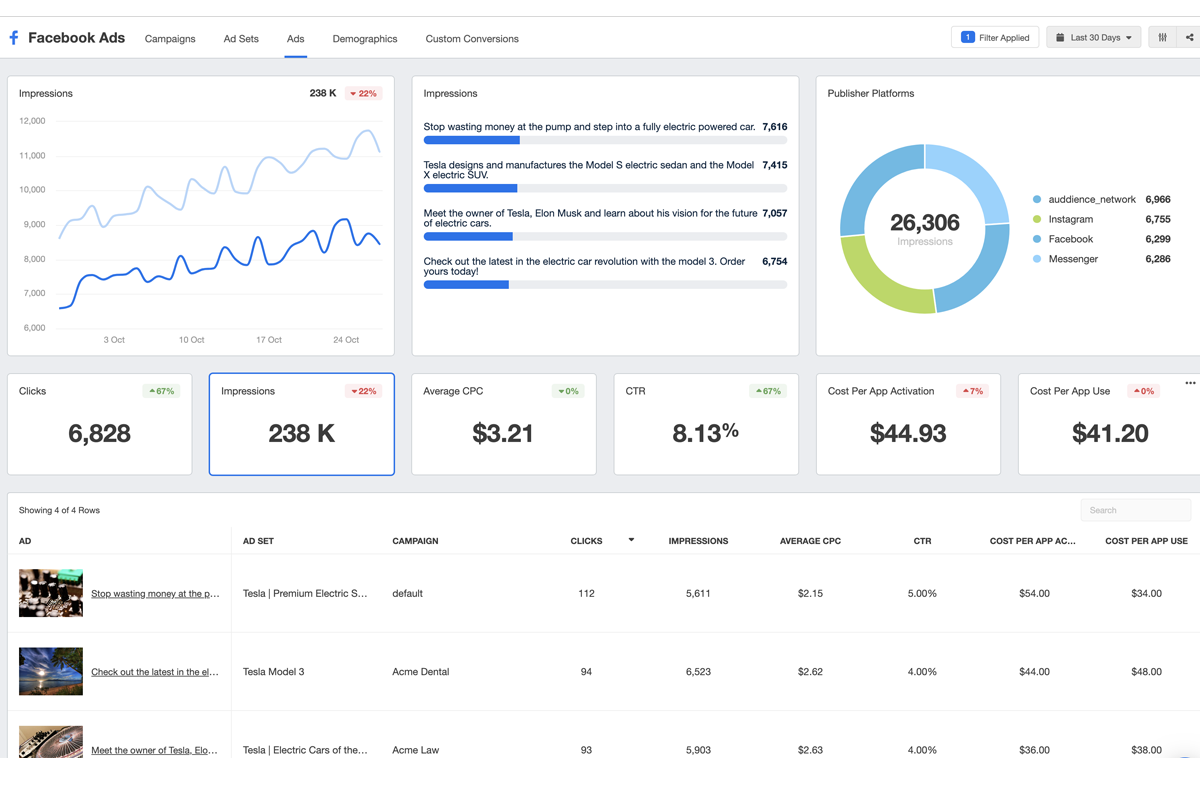The image size is (1200, 800).
Task: Click the thumbnail for the 'Meet the owner of Tesla' ad
Action: click(x=51, y=742)
